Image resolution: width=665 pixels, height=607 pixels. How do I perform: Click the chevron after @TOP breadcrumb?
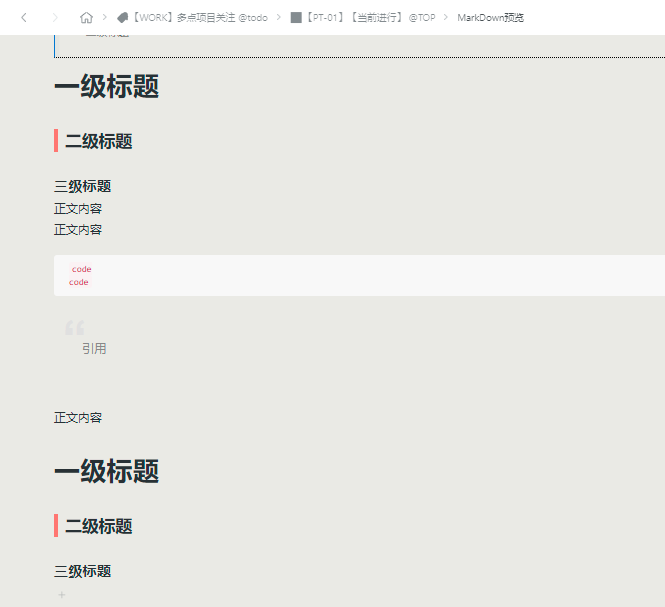coord(446,17)
